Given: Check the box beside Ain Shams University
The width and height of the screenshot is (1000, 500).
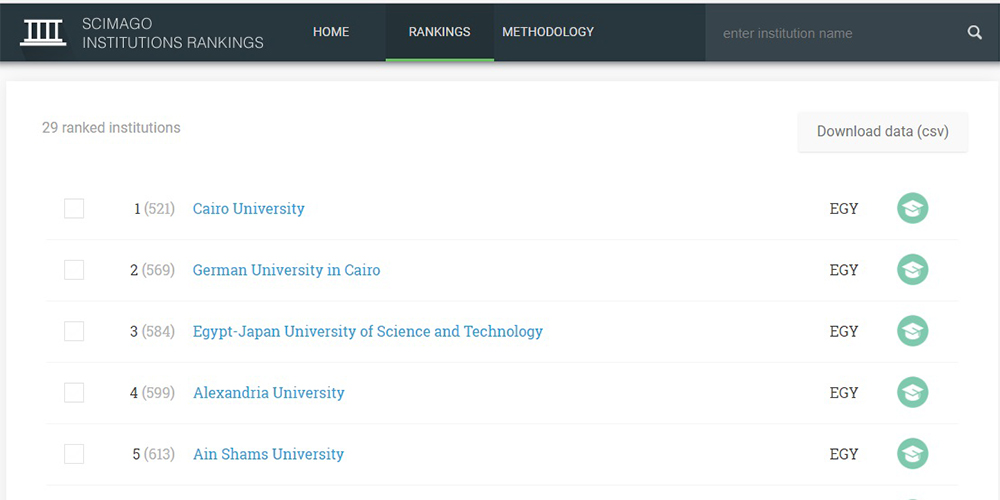Looking at the screenshot, I should coord(74,453).
